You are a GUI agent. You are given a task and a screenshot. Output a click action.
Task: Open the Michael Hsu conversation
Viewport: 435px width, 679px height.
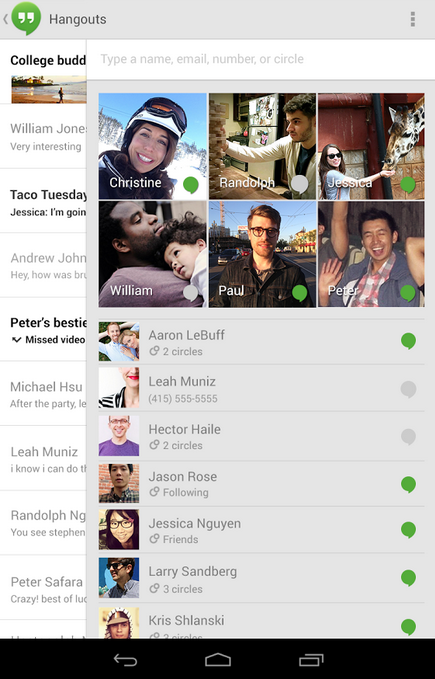click(43, 394)
